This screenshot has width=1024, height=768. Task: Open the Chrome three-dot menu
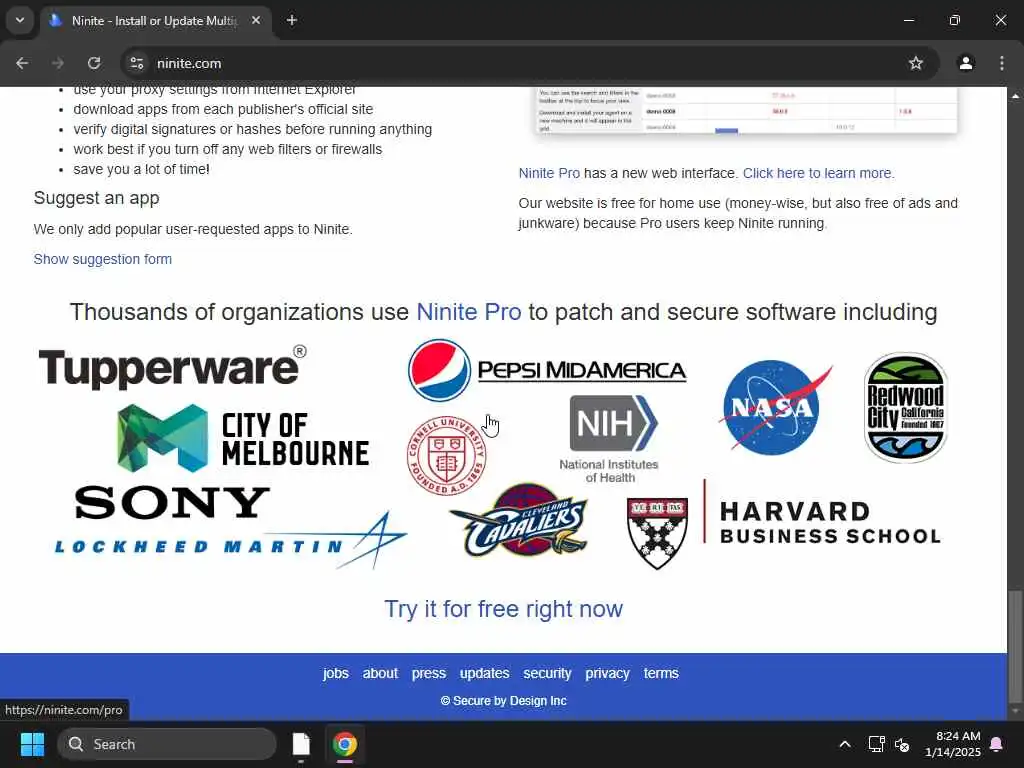tap(1002, 63)
